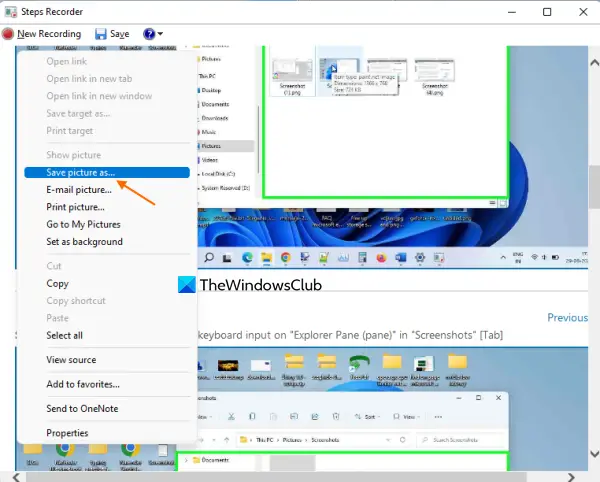Click the horizontal scrollbar left arrow

pos(16,477)
